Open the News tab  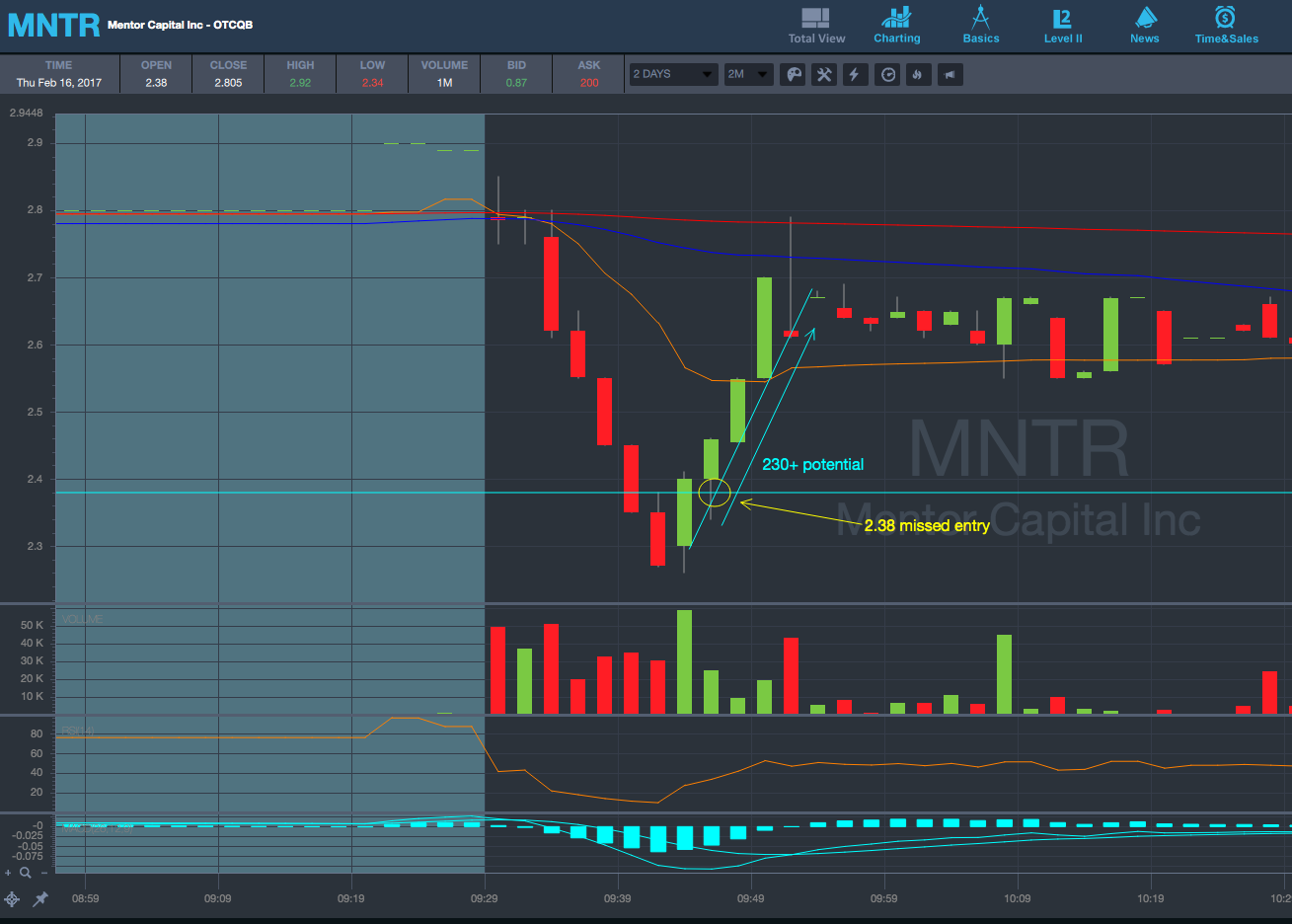tap(1145, 26)
